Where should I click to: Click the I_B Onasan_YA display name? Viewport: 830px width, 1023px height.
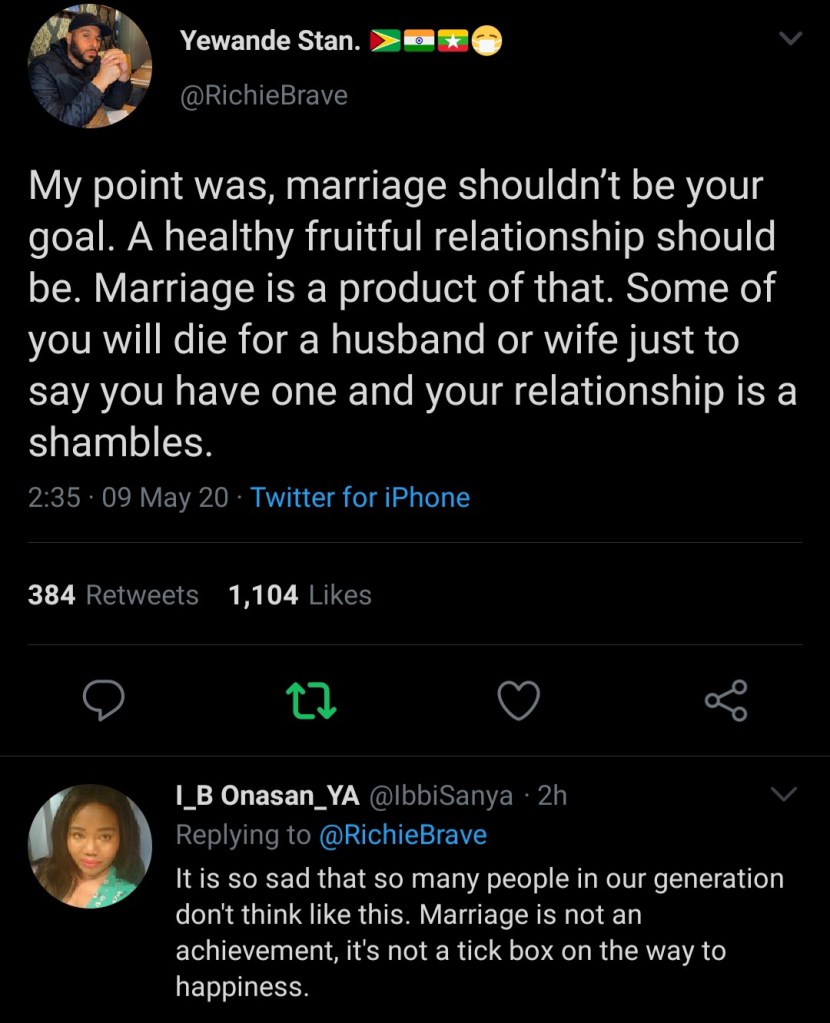[267, 795]
